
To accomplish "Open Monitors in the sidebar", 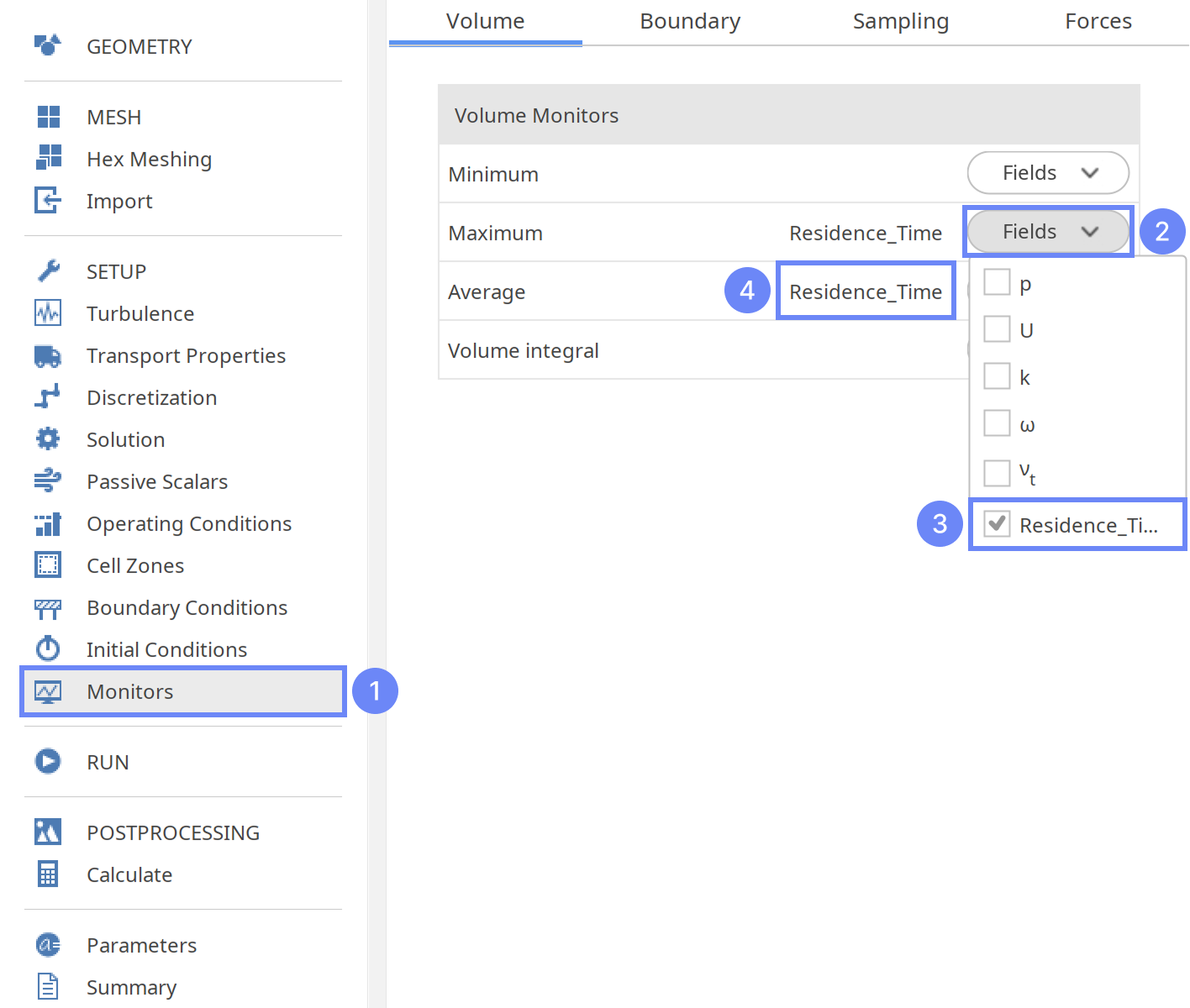I will tap(130, 691).
